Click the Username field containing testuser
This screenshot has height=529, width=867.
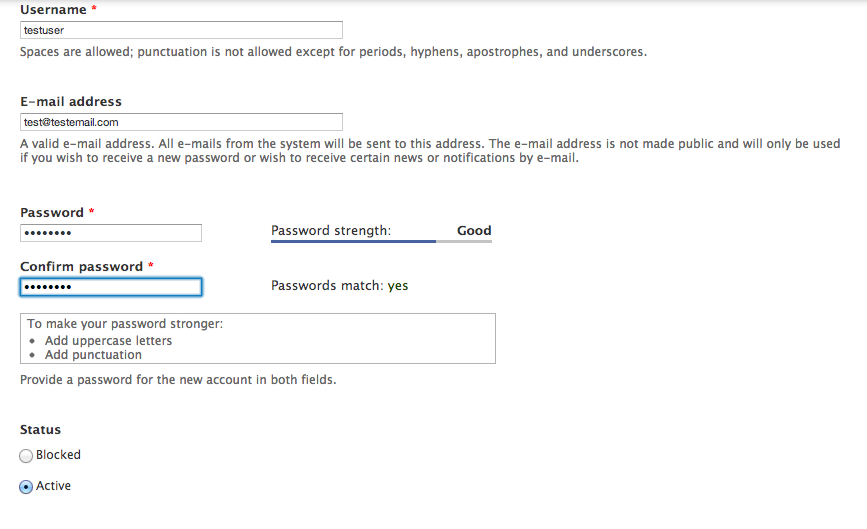pos(181,30)
